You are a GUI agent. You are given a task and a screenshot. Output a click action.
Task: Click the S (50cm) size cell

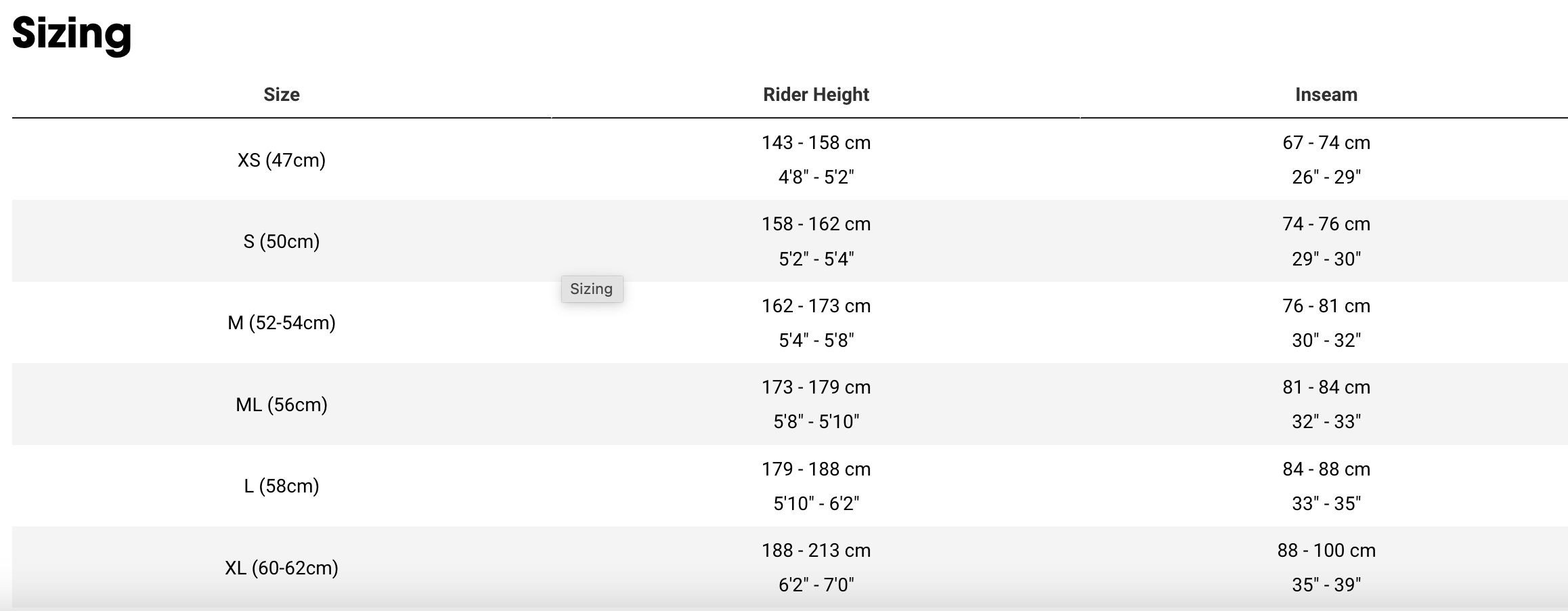click(282, 241)
